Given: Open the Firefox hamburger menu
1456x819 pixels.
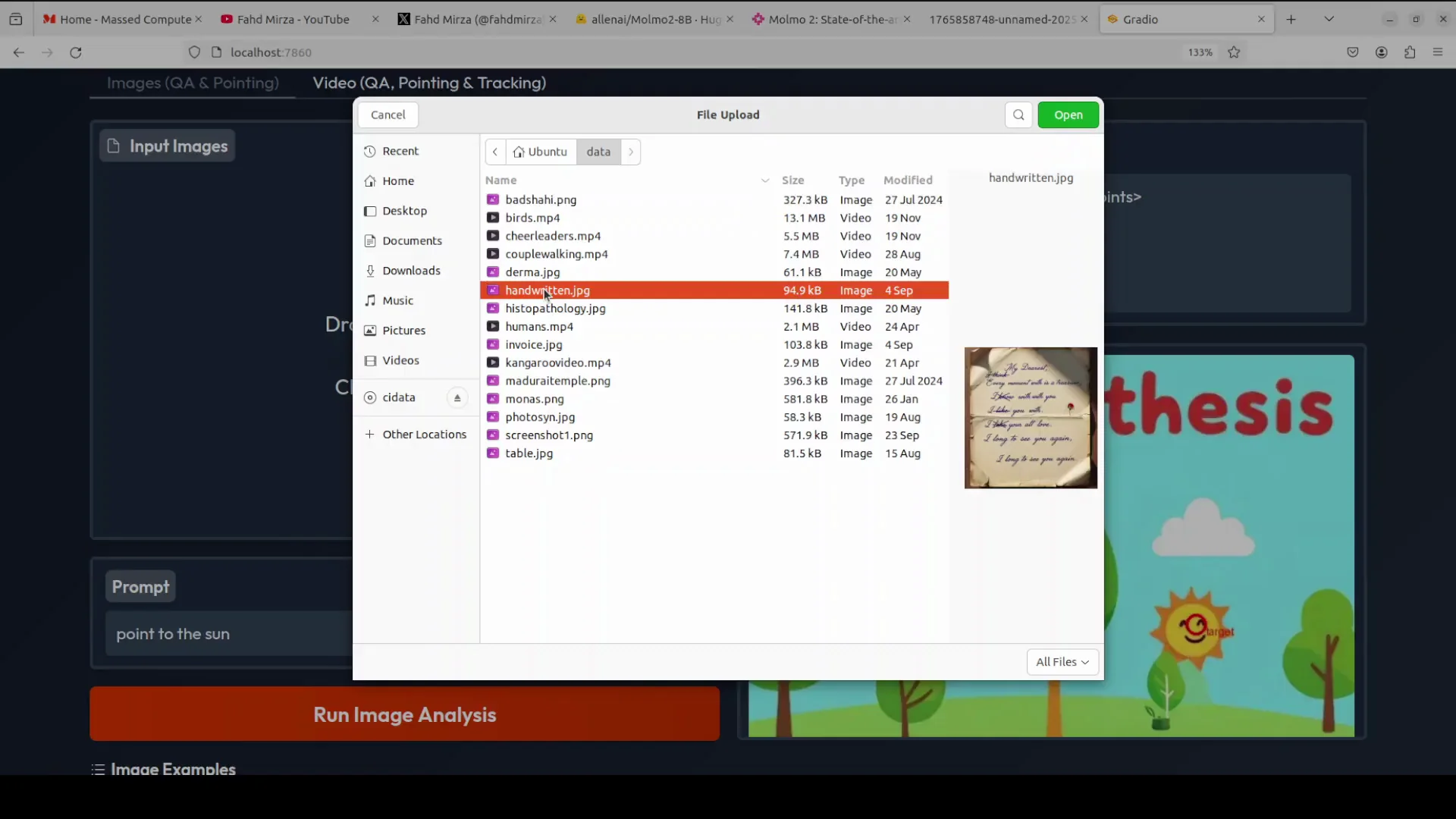Looking at the screenshot, I should click(x=1438, y=52).
